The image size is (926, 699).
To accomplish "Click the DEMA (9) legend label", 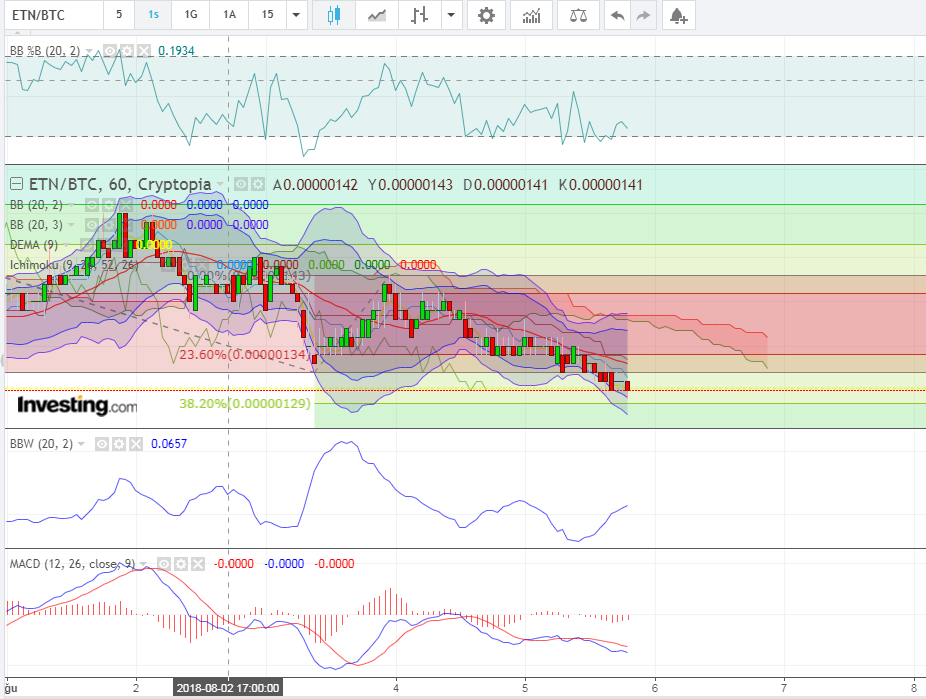I will (x=34, y=244).
